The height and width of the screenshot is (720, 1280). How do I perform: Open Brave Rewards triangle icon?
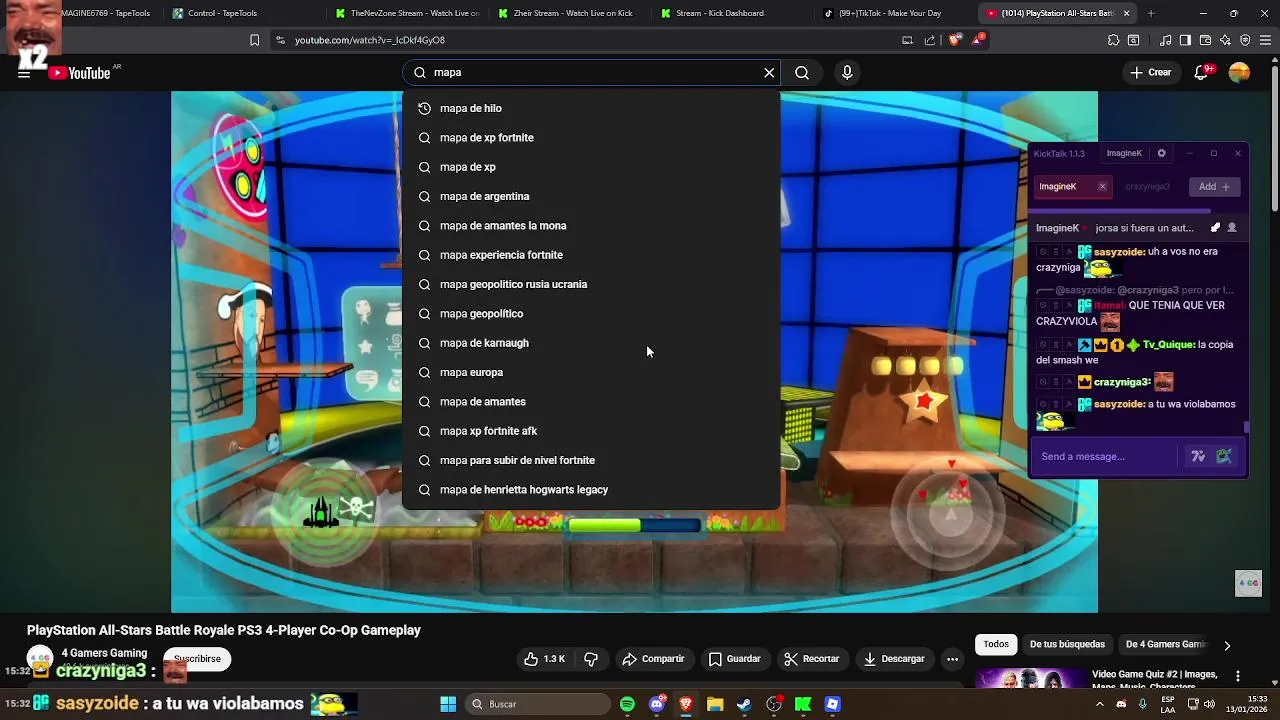coord(978,40)
